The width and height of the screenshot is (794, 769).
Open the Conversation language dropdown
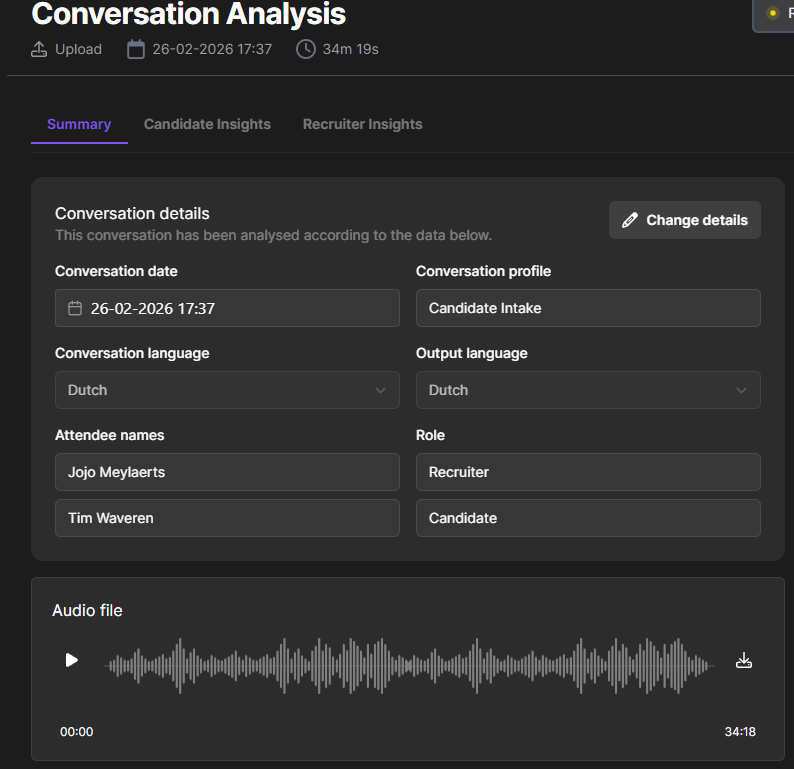tap(227, 390)
